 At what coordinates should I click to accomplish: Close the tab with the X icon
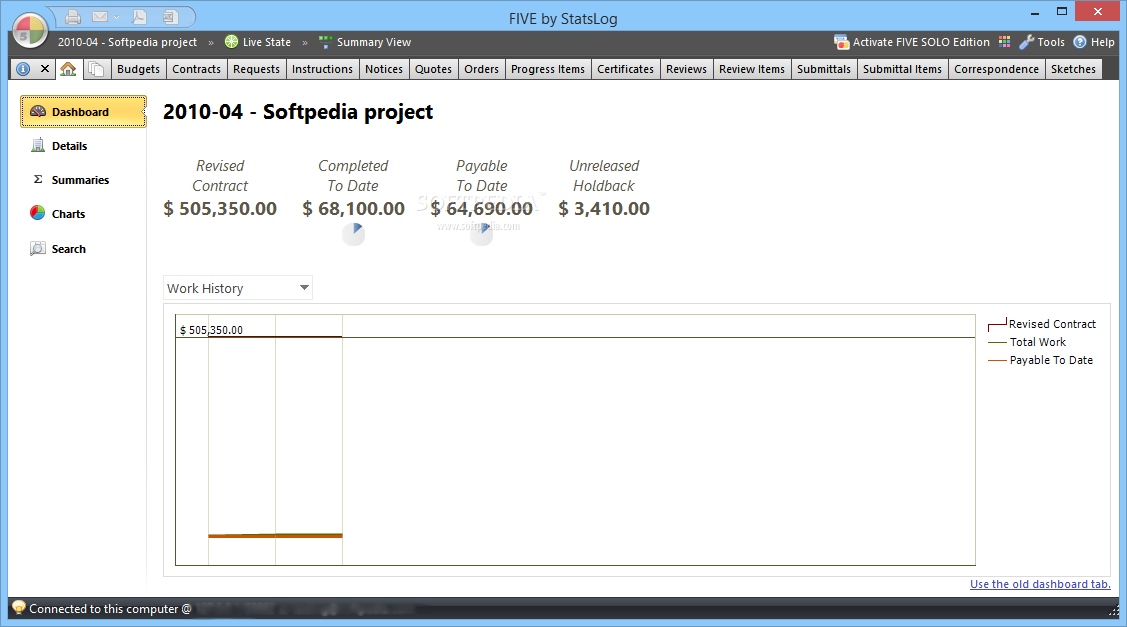[45, 68]
